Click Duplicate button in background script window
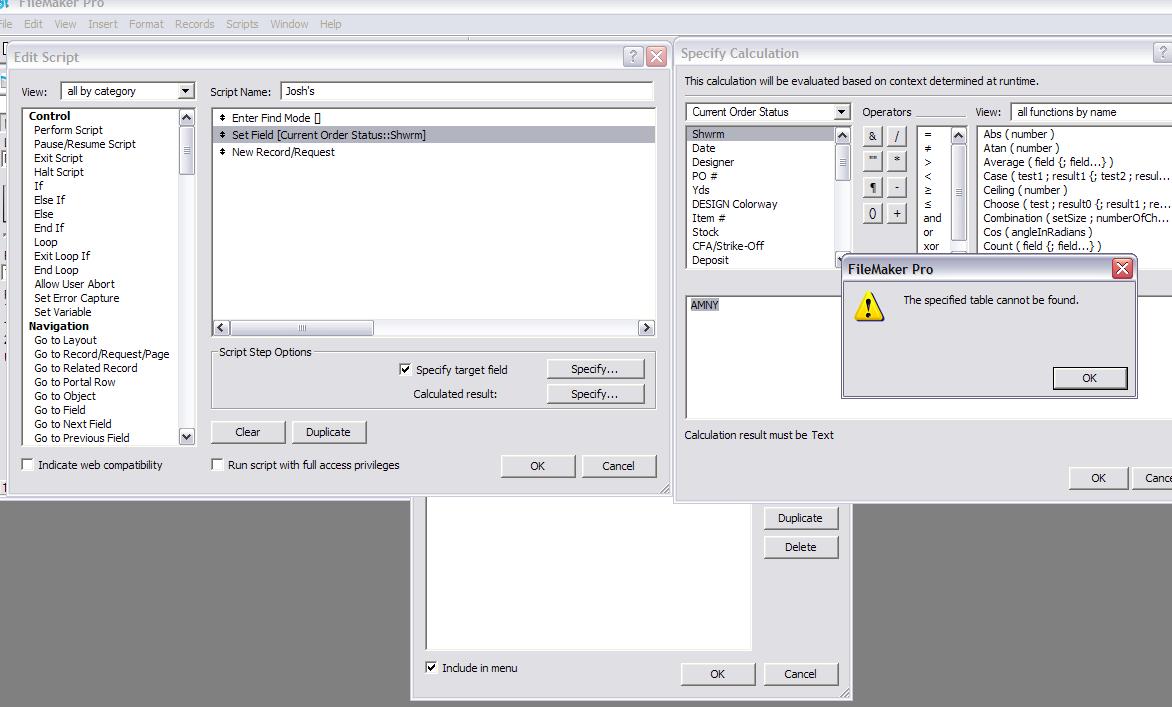The image size is (1172, 707). point(801,518)
